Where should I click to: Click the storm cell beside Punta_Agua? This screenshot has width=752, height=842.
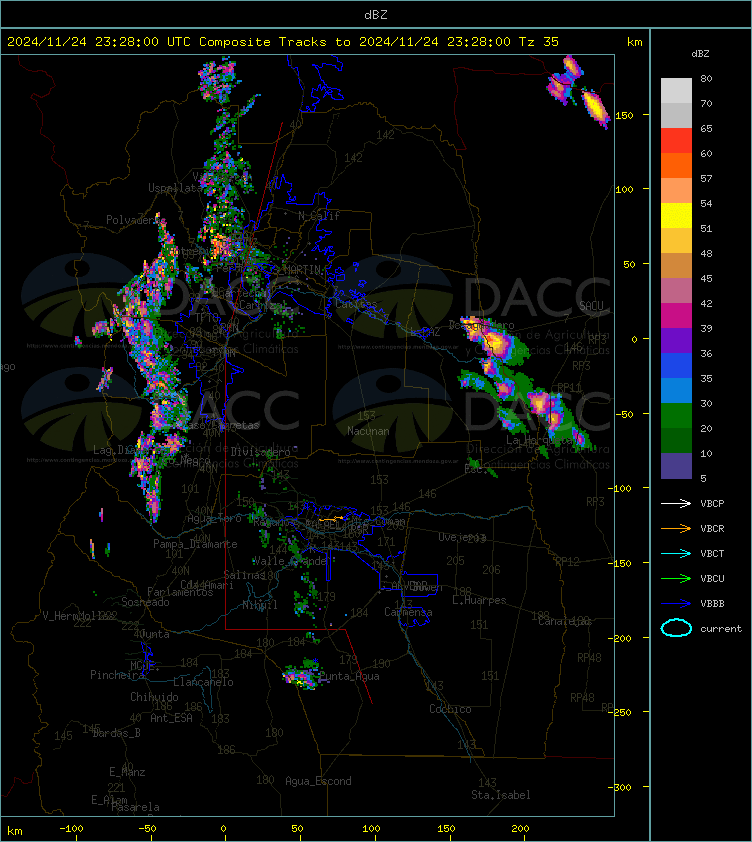[x=301, y=676]
